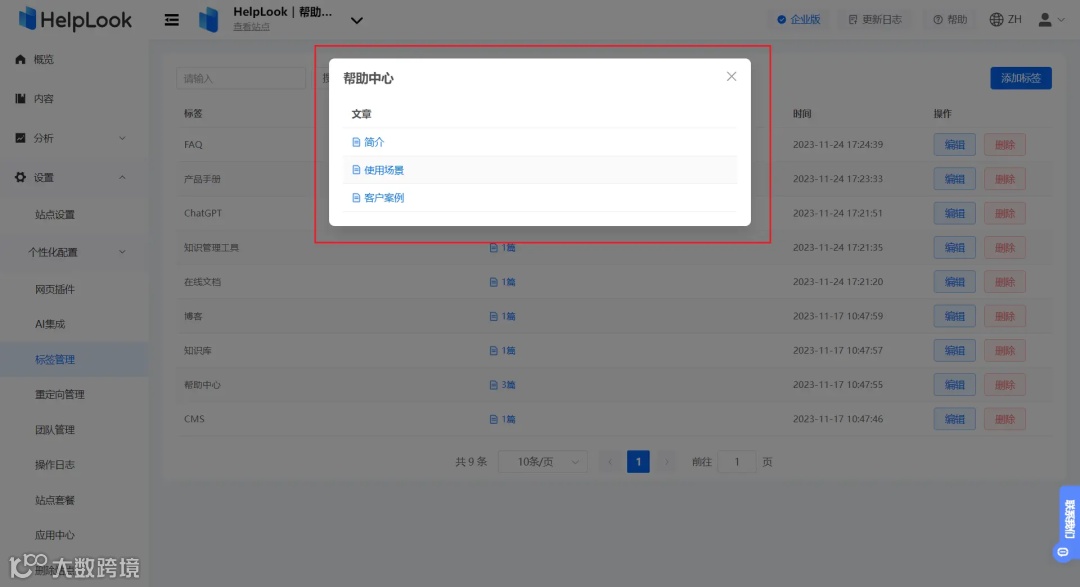1080x587 pixels.
Task: Click the 前往 page number input
Action: click(737, 461)
